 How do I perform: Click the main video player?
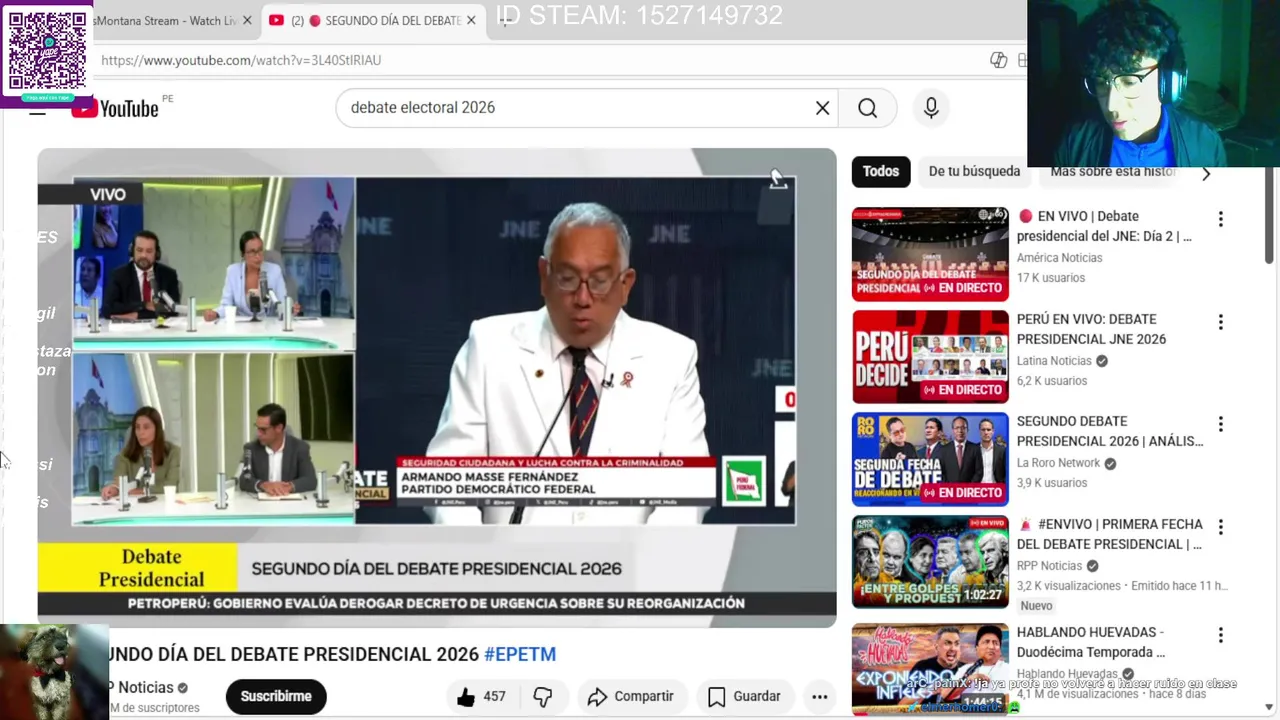point(437,388)
